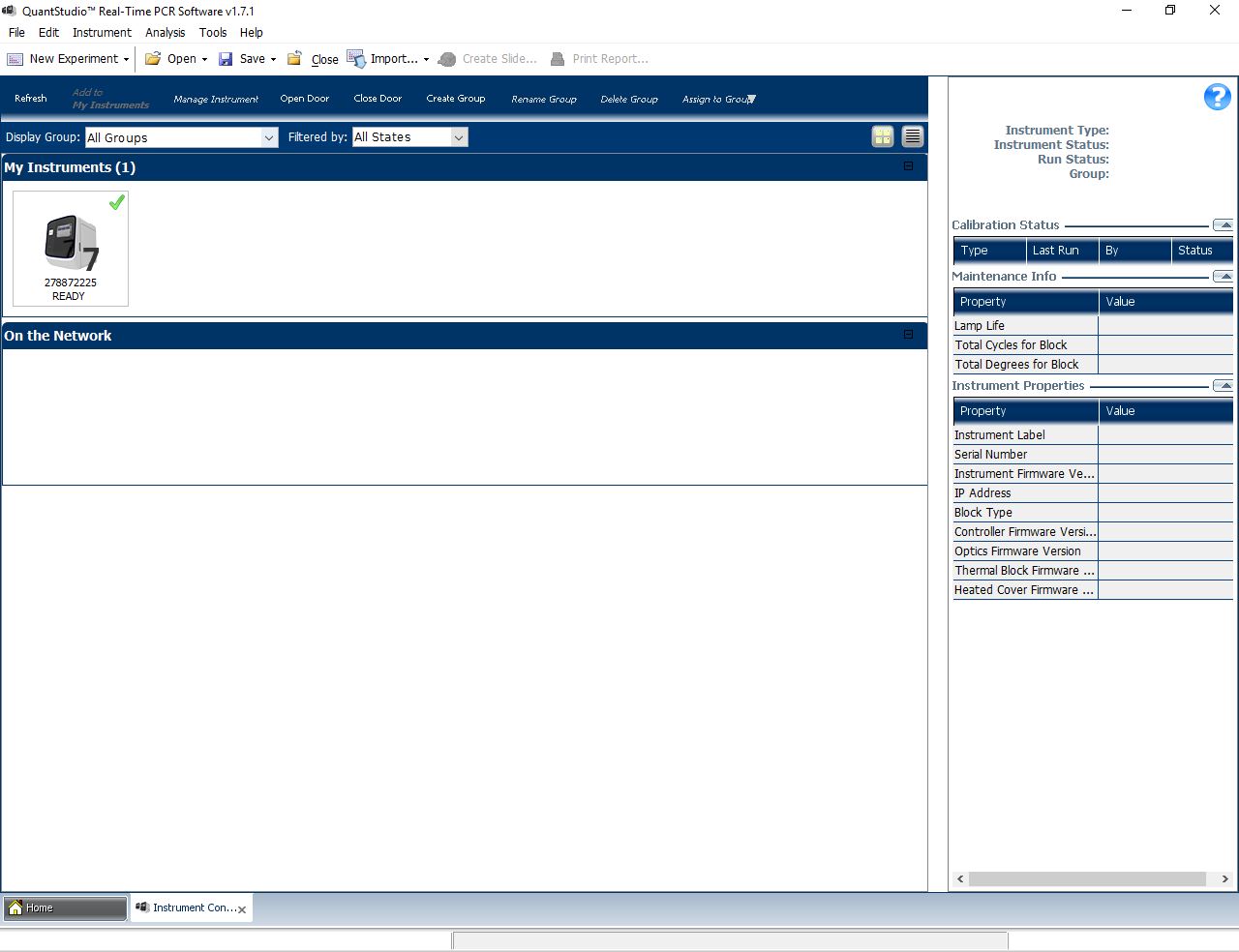Image resolution: width=1239 pixels, height=952 pixels.
Task: Collapse the Calibration Status panel
Action: point(1223,225)
